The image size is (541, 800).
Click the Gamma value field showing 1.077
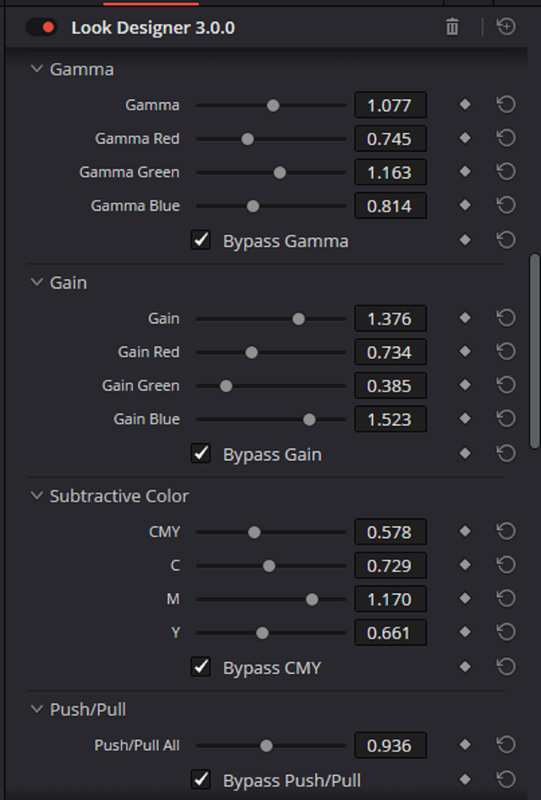(x=390, y=105)
